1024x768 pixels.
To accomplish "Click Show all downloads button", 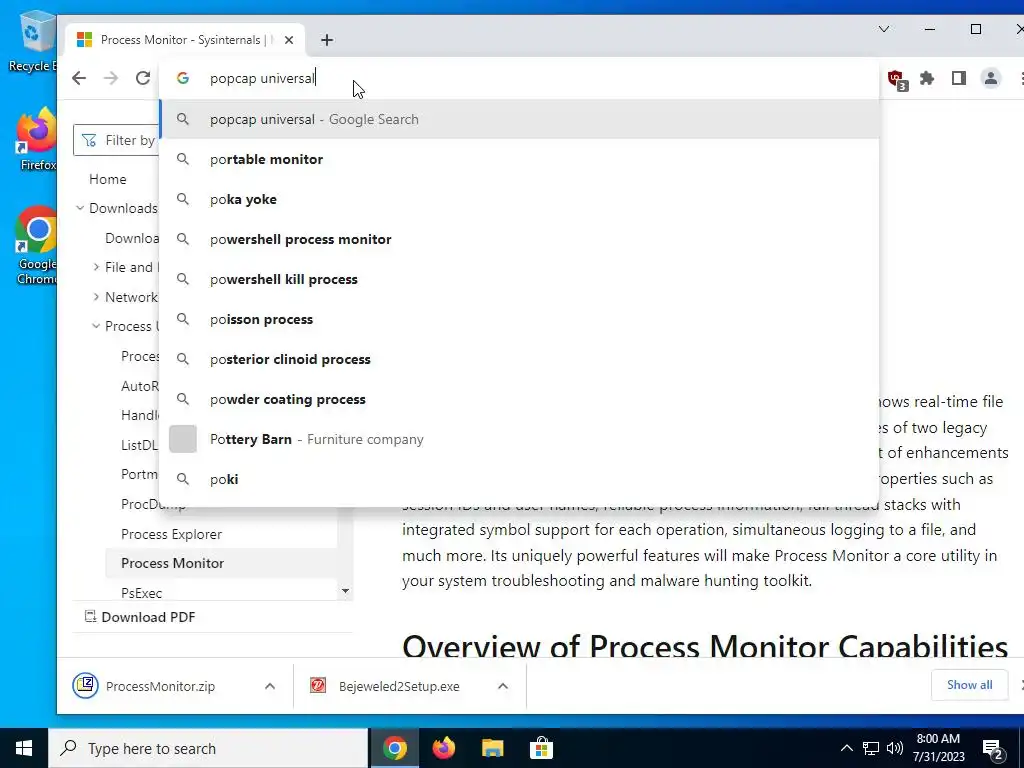I will [969, 685].
